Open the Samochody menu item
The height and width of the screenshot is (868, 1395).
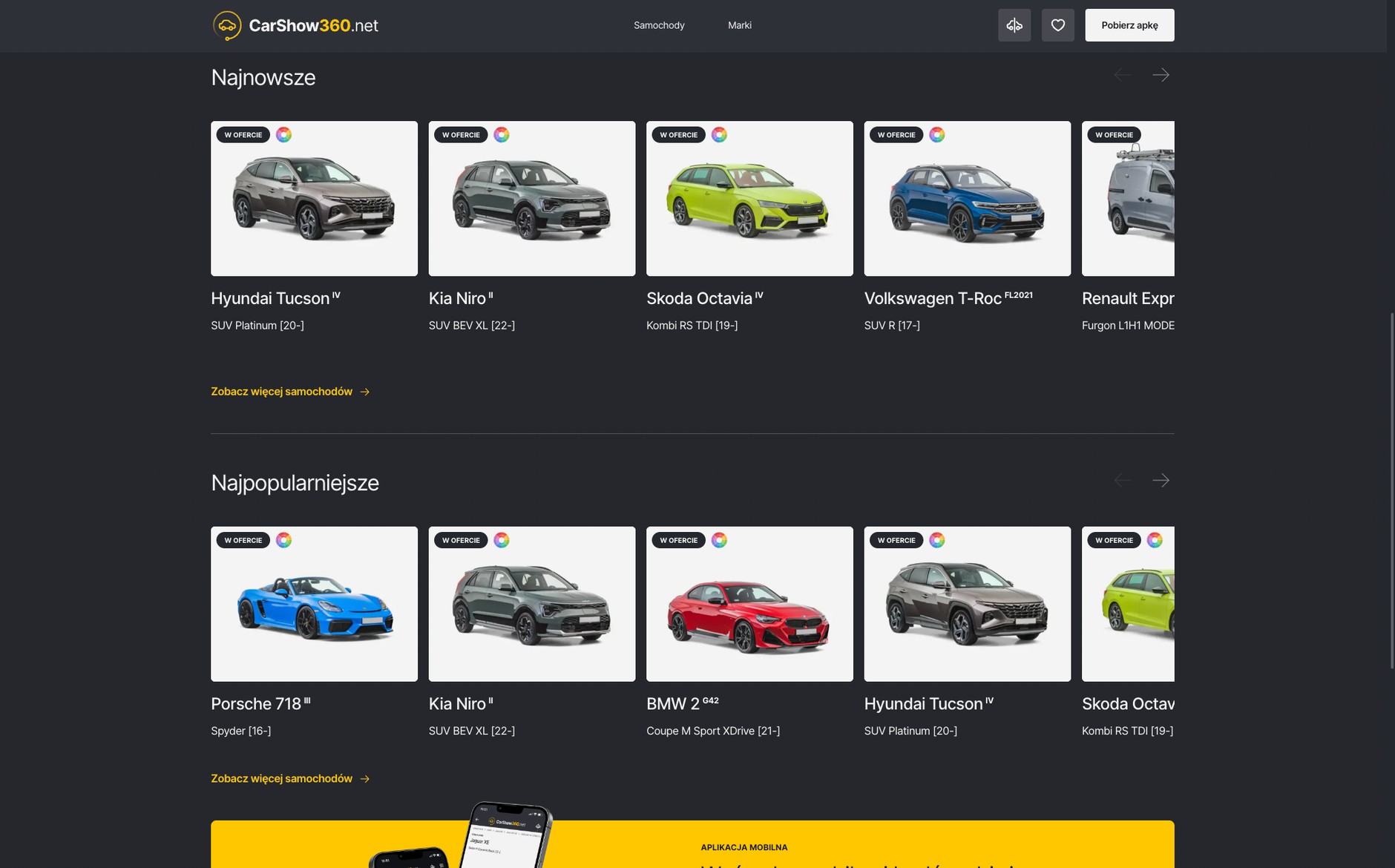point(658,25)
